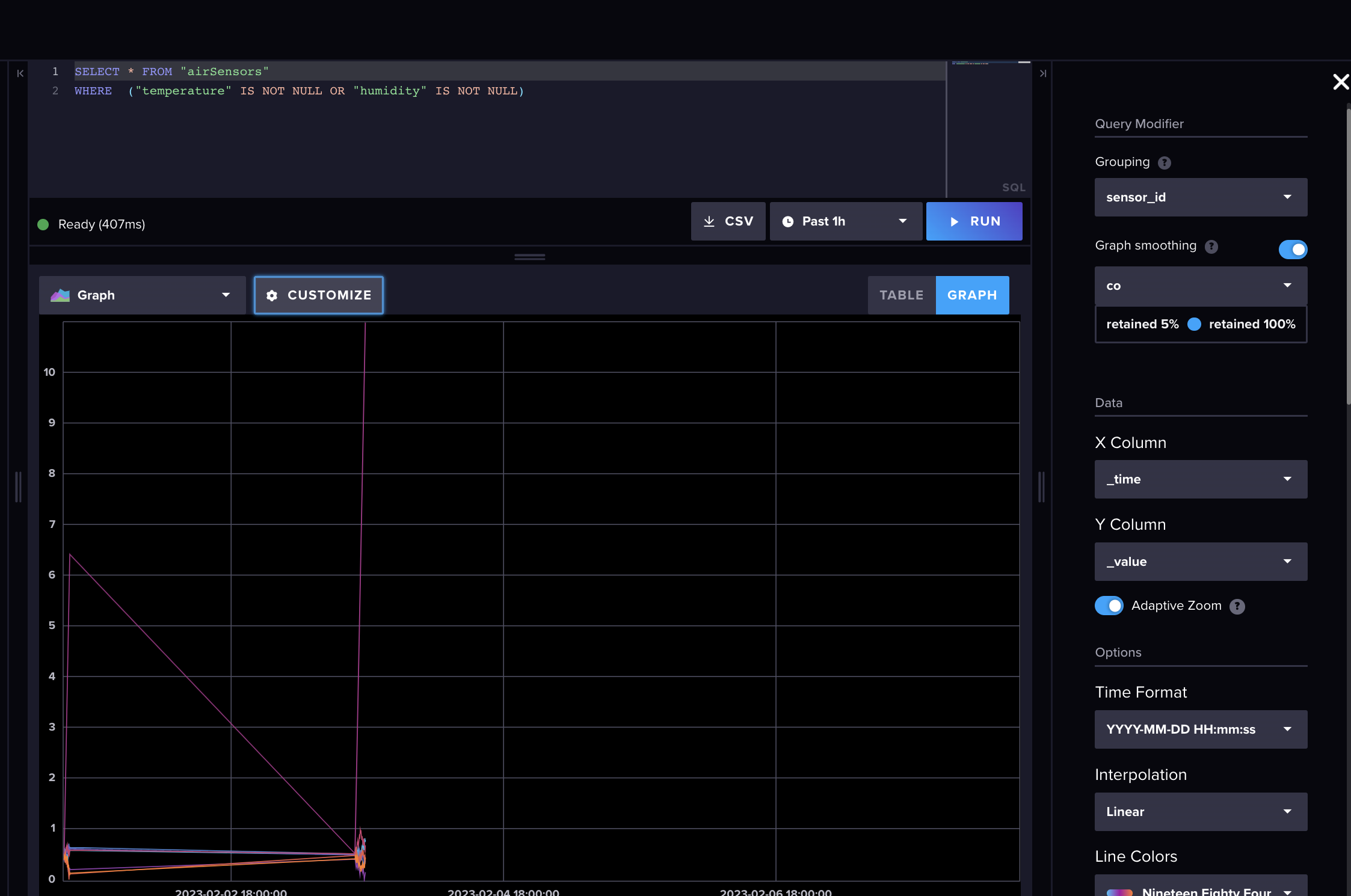1351x896 pixels.
Task: Collapse the query panel with the right chevron icon
Action: 1043,73
